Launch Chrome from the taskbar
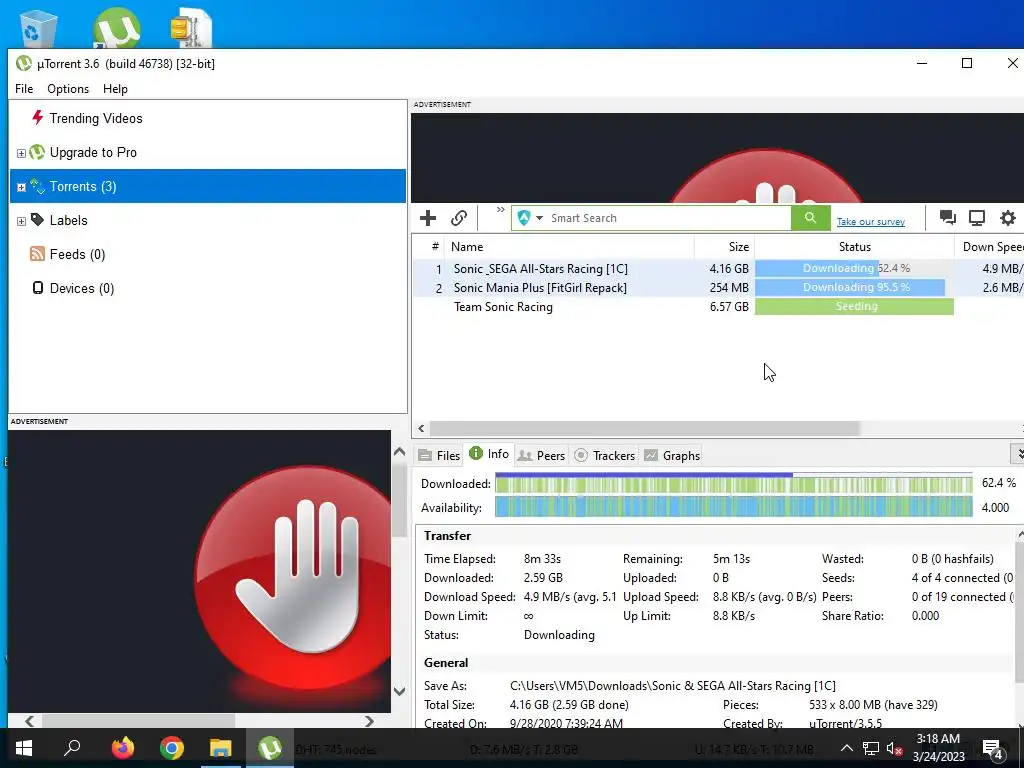The width and height of the screenshot is (1024, 768). (x=172, y=748)
